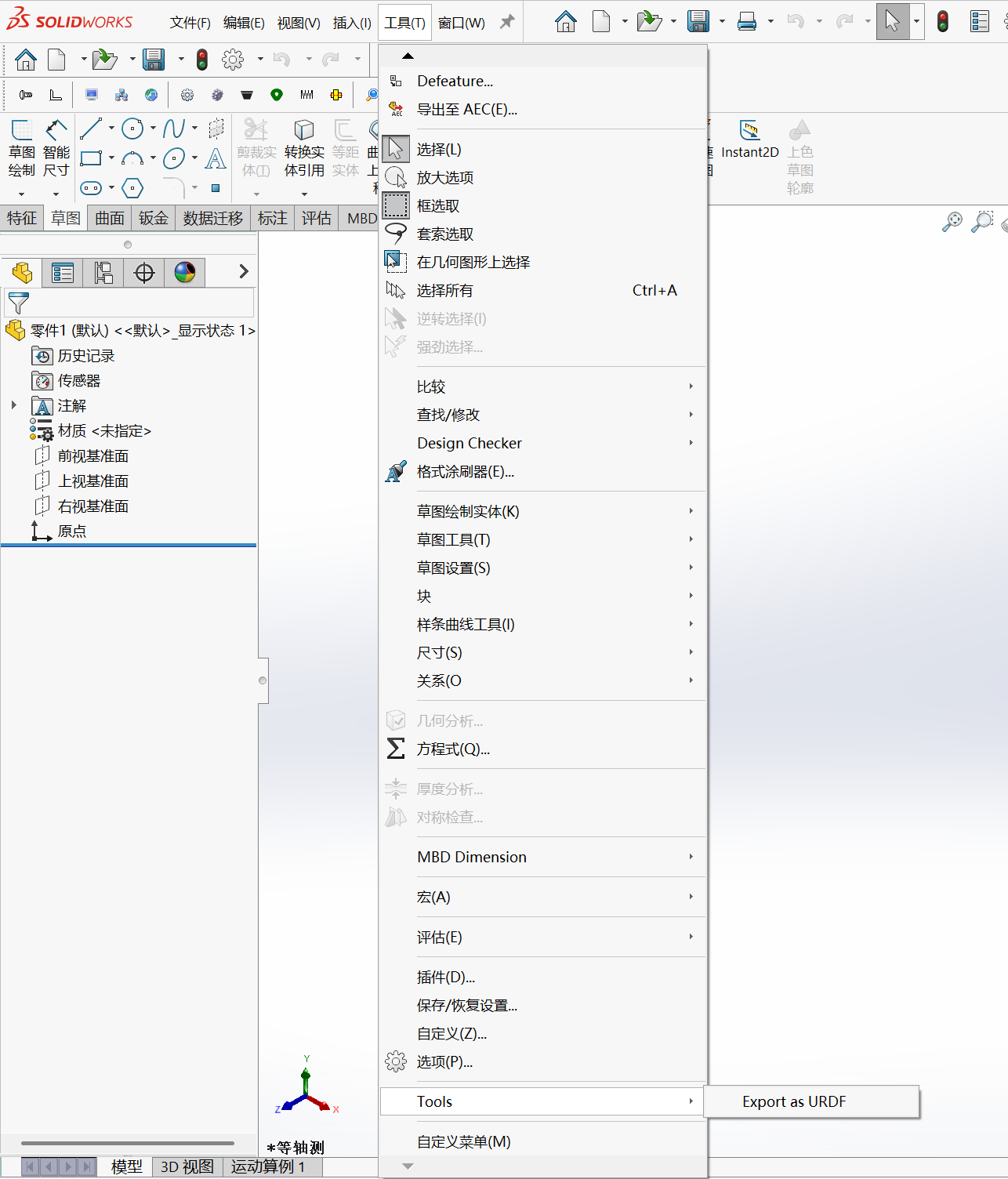Switch to the 评估 ribbon tab

coord(317,218)
